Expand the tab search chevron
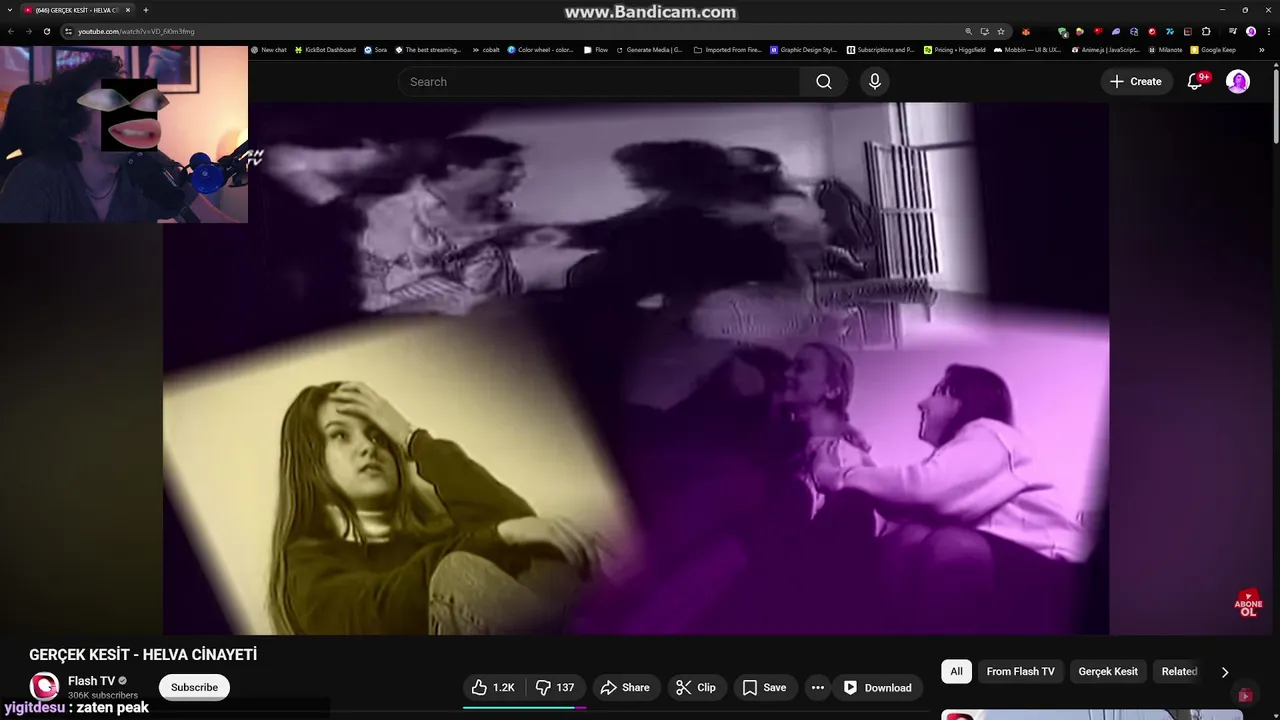This screenshot has height=720, width=1280. point(10,10)
